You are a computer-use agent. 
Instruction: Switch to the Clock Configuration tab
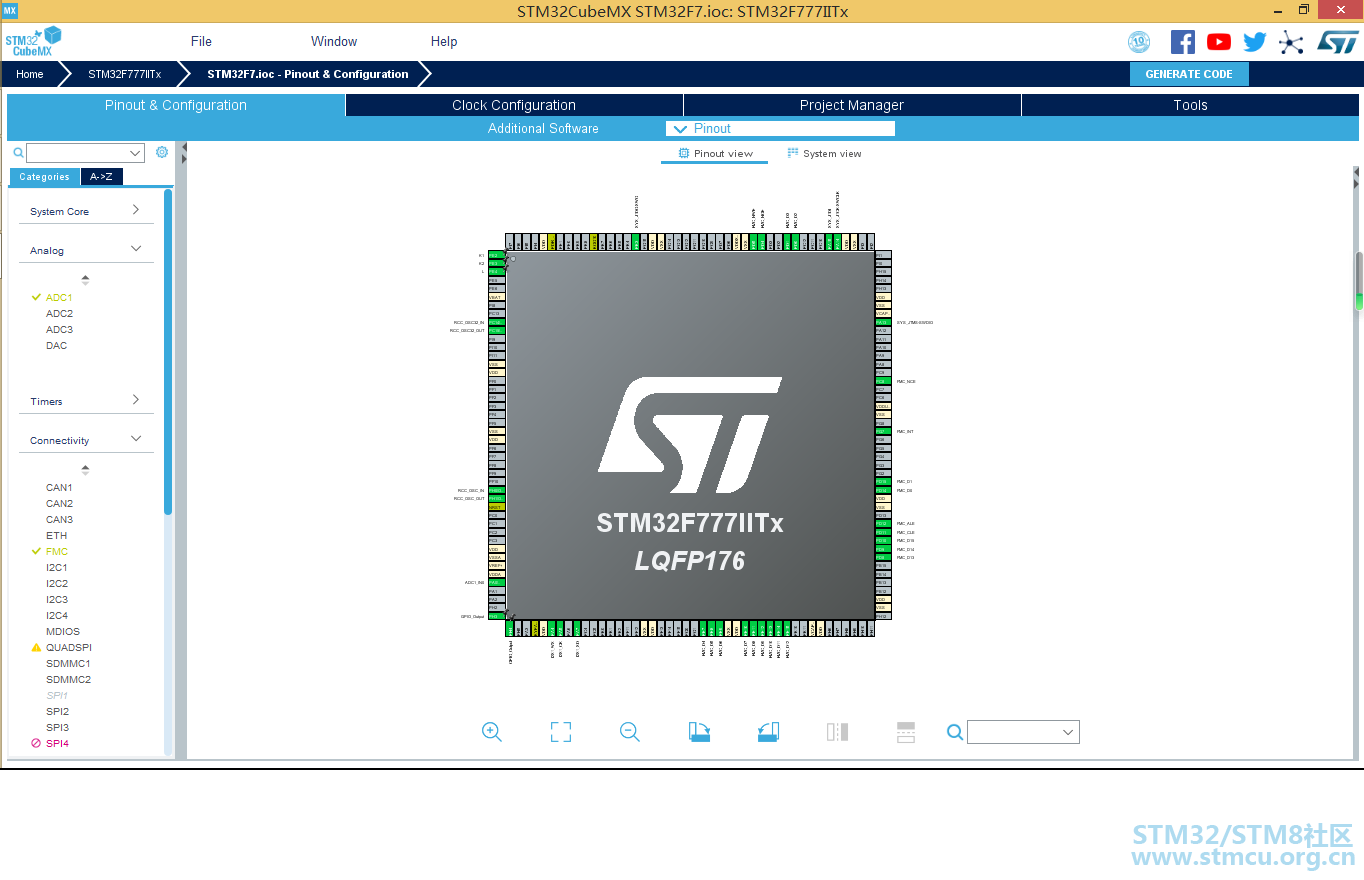[x=514, y=105]
